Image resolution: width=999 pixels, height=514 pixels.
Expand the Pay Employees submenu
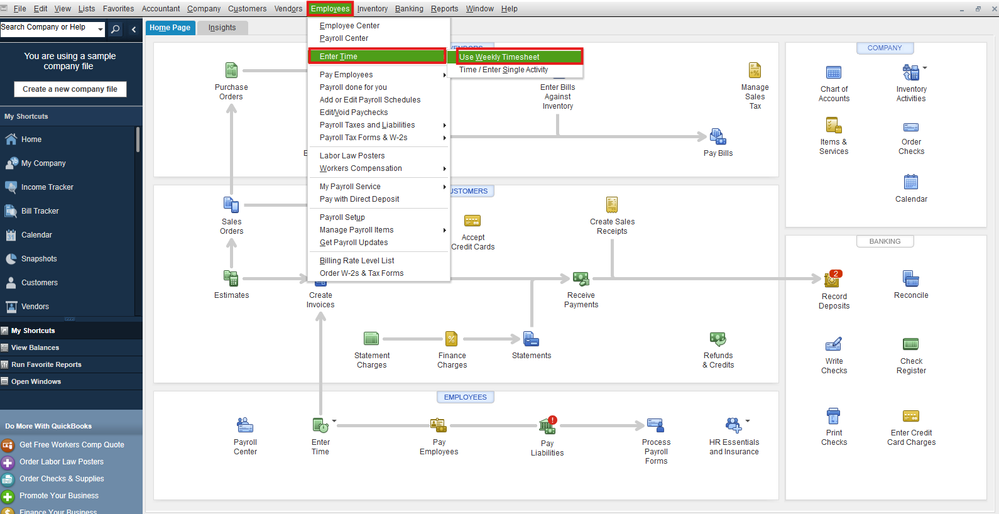(x=445, y=75)
